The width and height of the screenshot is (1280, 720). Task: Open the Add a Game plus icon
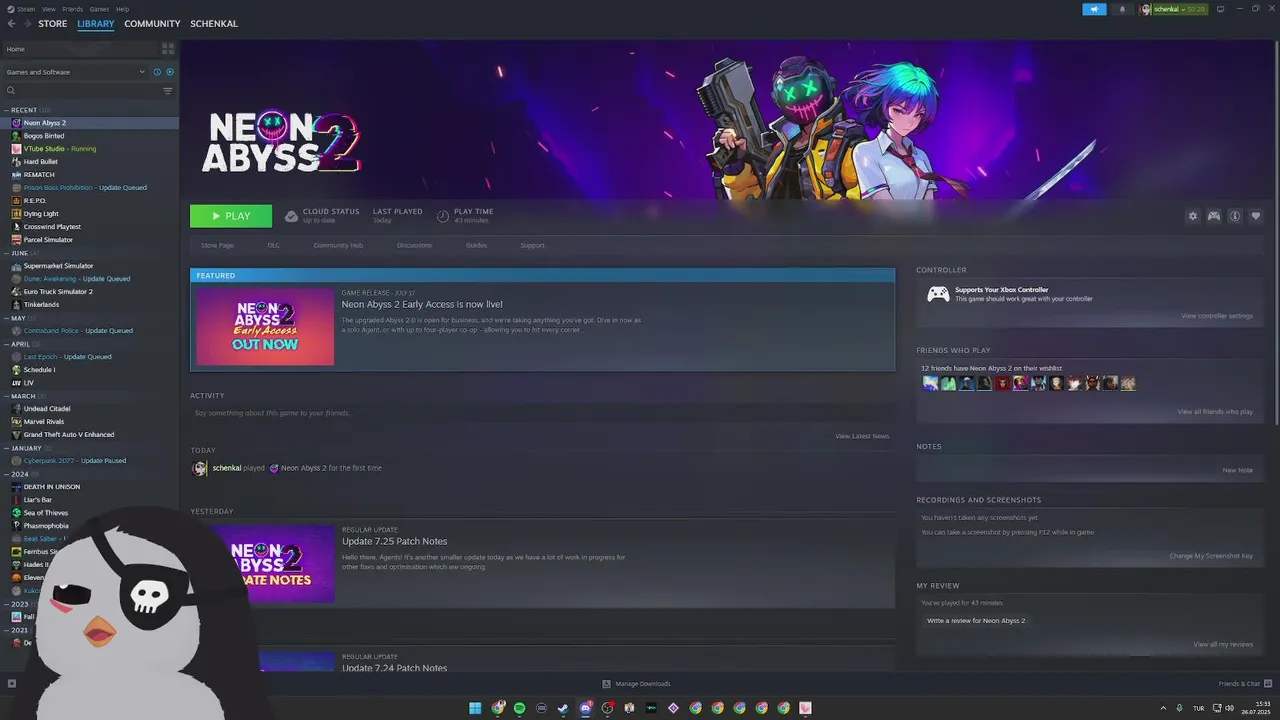[12, 684]
